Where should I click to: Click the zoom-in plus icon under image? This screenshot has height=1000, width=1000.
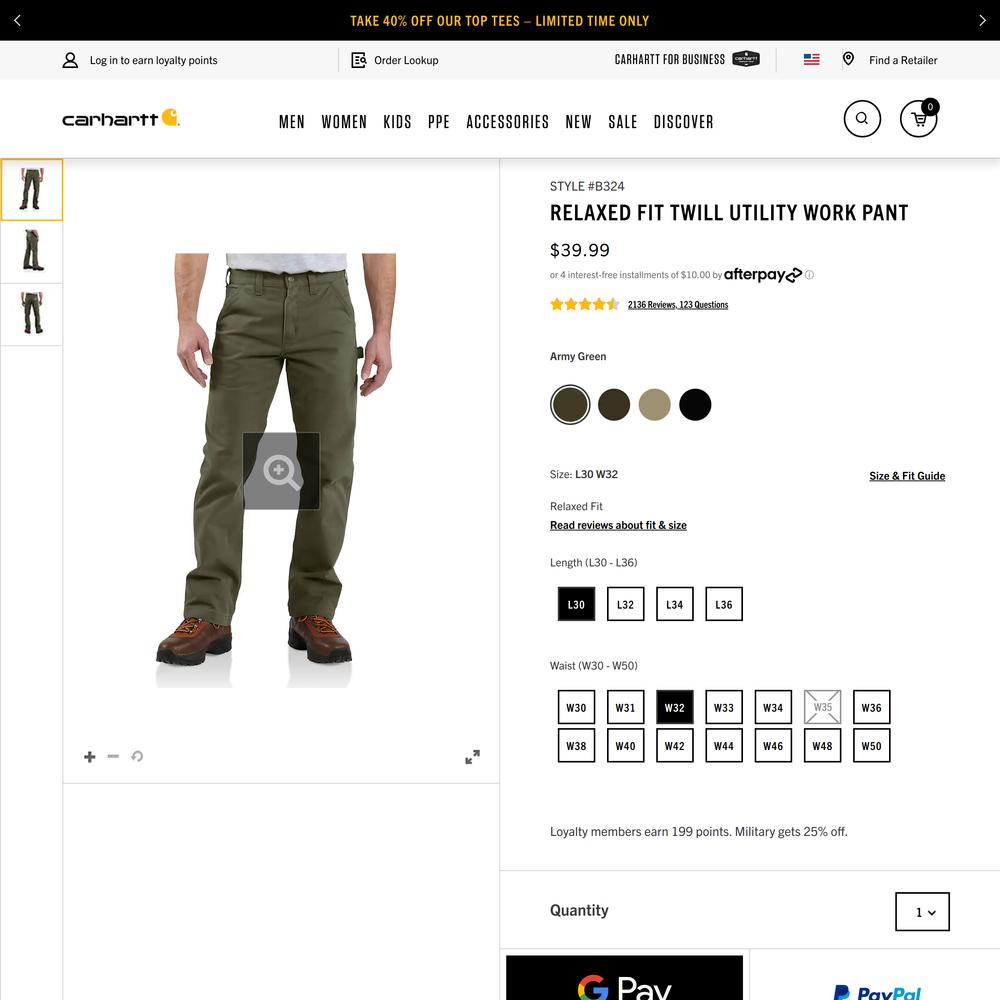[x=89, y=756]
